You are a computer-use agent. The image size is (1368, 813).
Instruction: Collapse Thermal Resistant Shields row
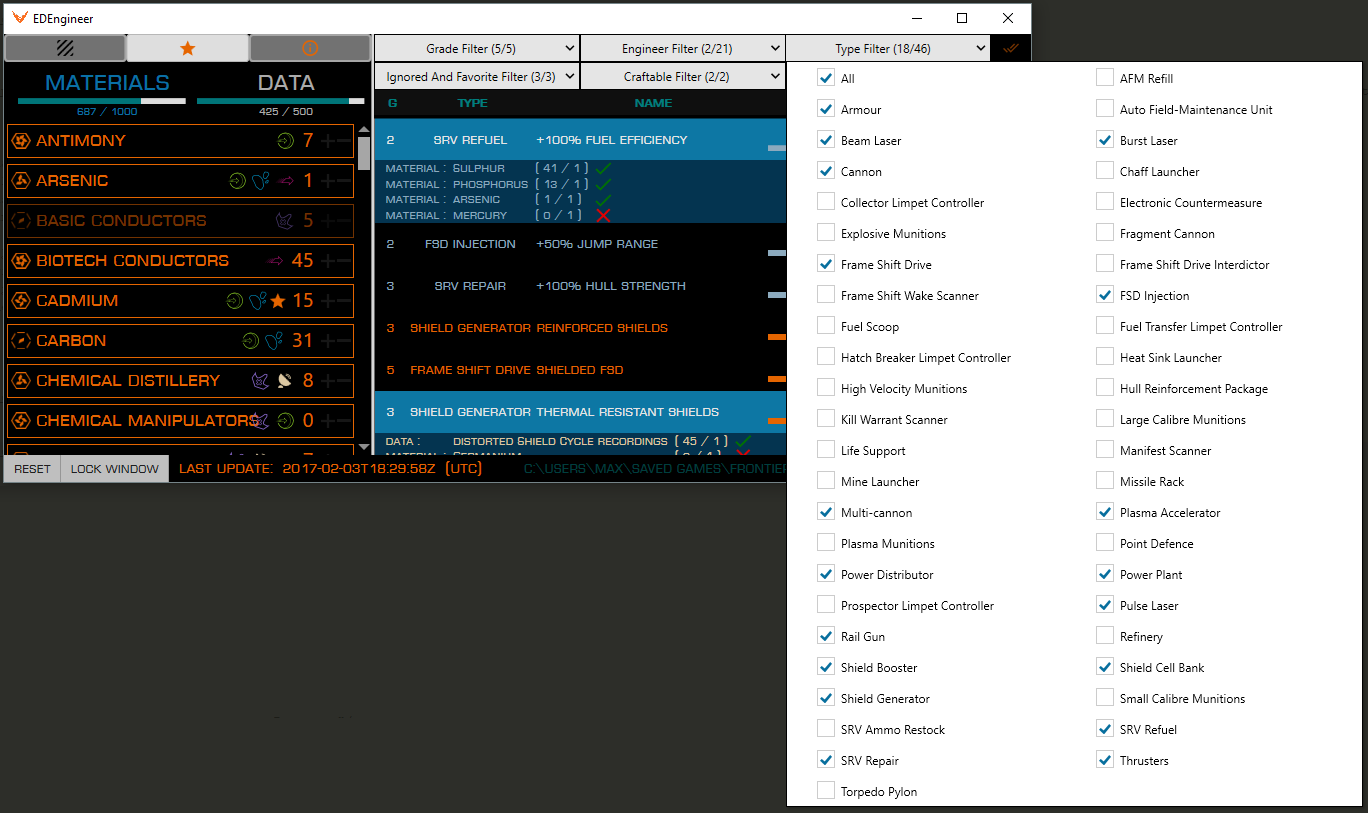coord(580,412)
